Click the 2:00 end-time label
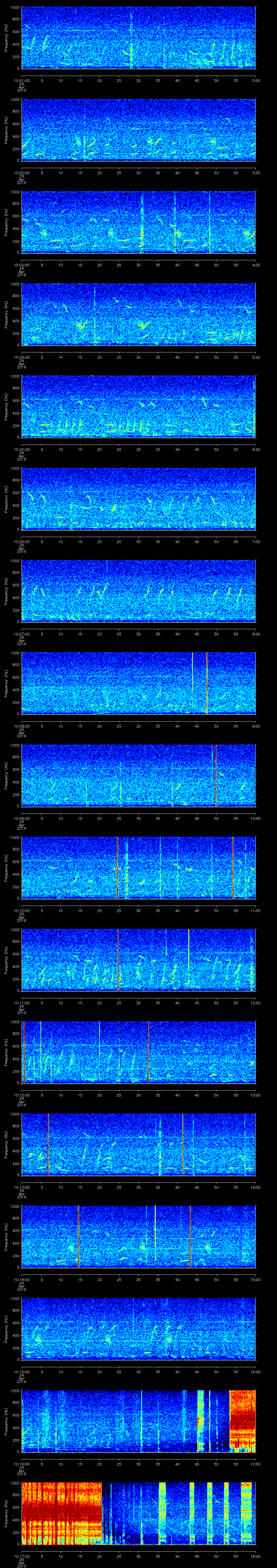This screenshot has width=277, height=1568. click(256, 80)
